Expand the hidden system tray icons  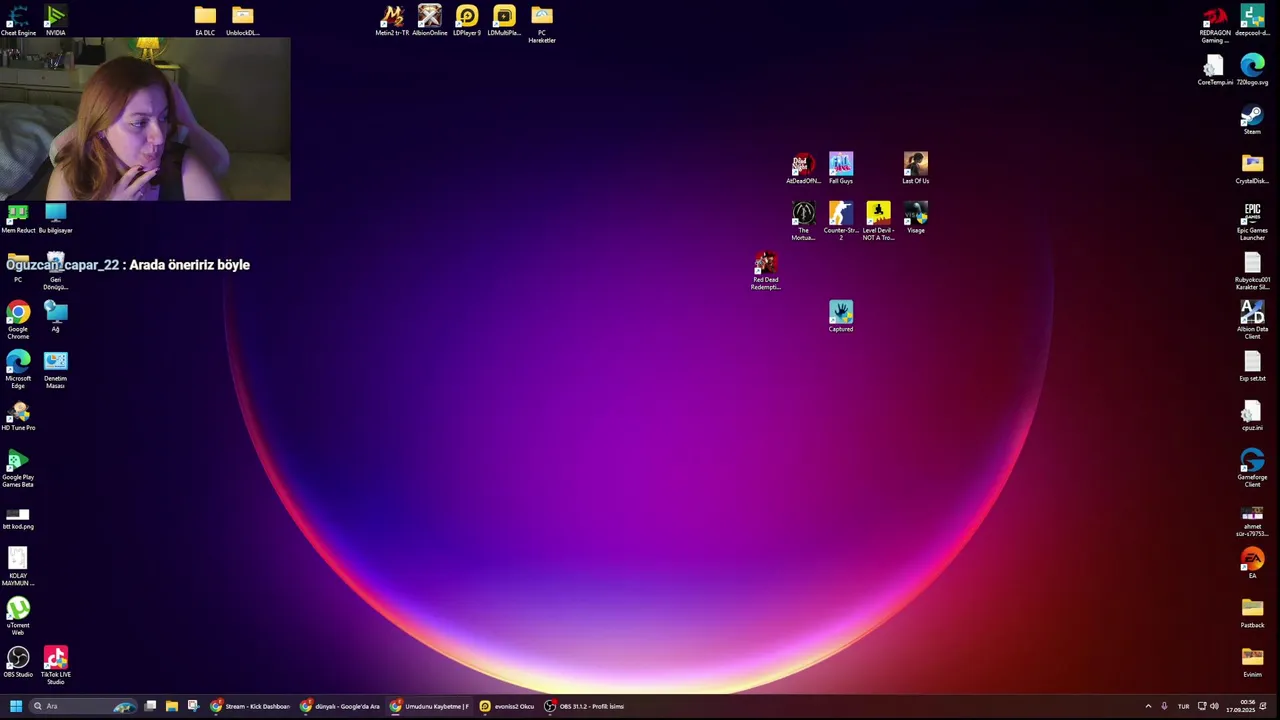point(1148,706)
